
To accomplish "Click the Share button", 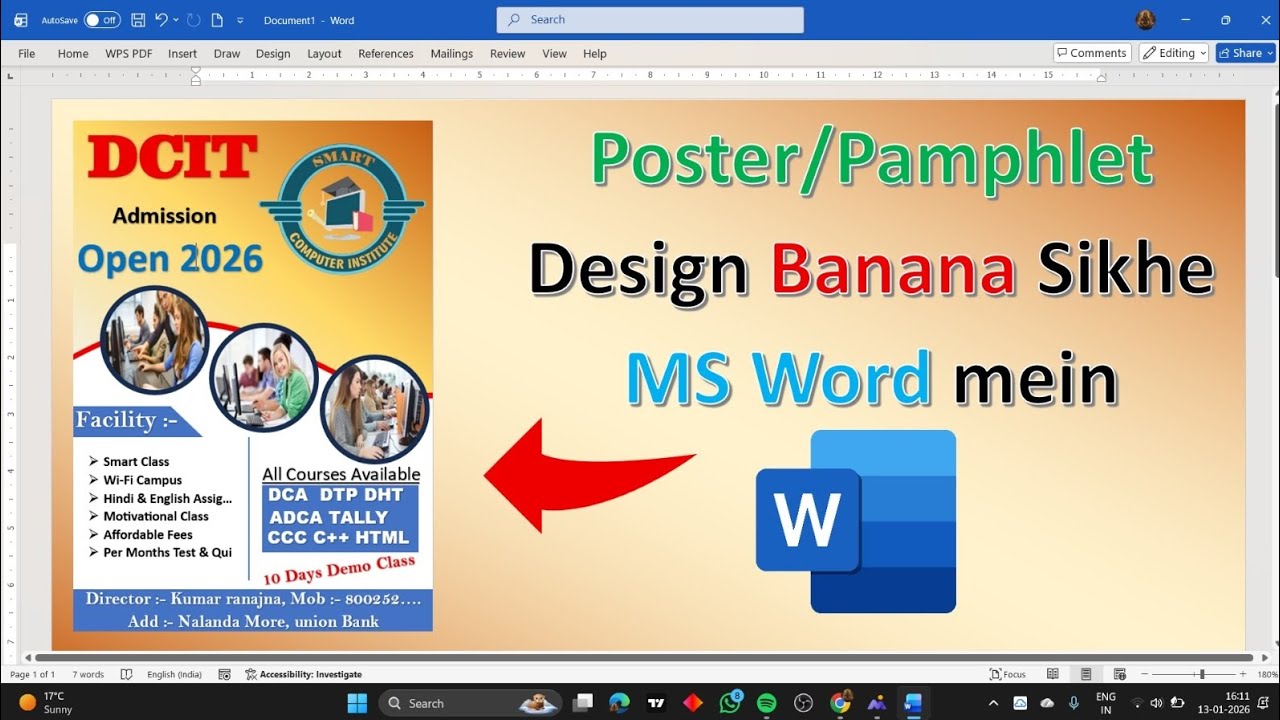I will tap(1245, 53).
